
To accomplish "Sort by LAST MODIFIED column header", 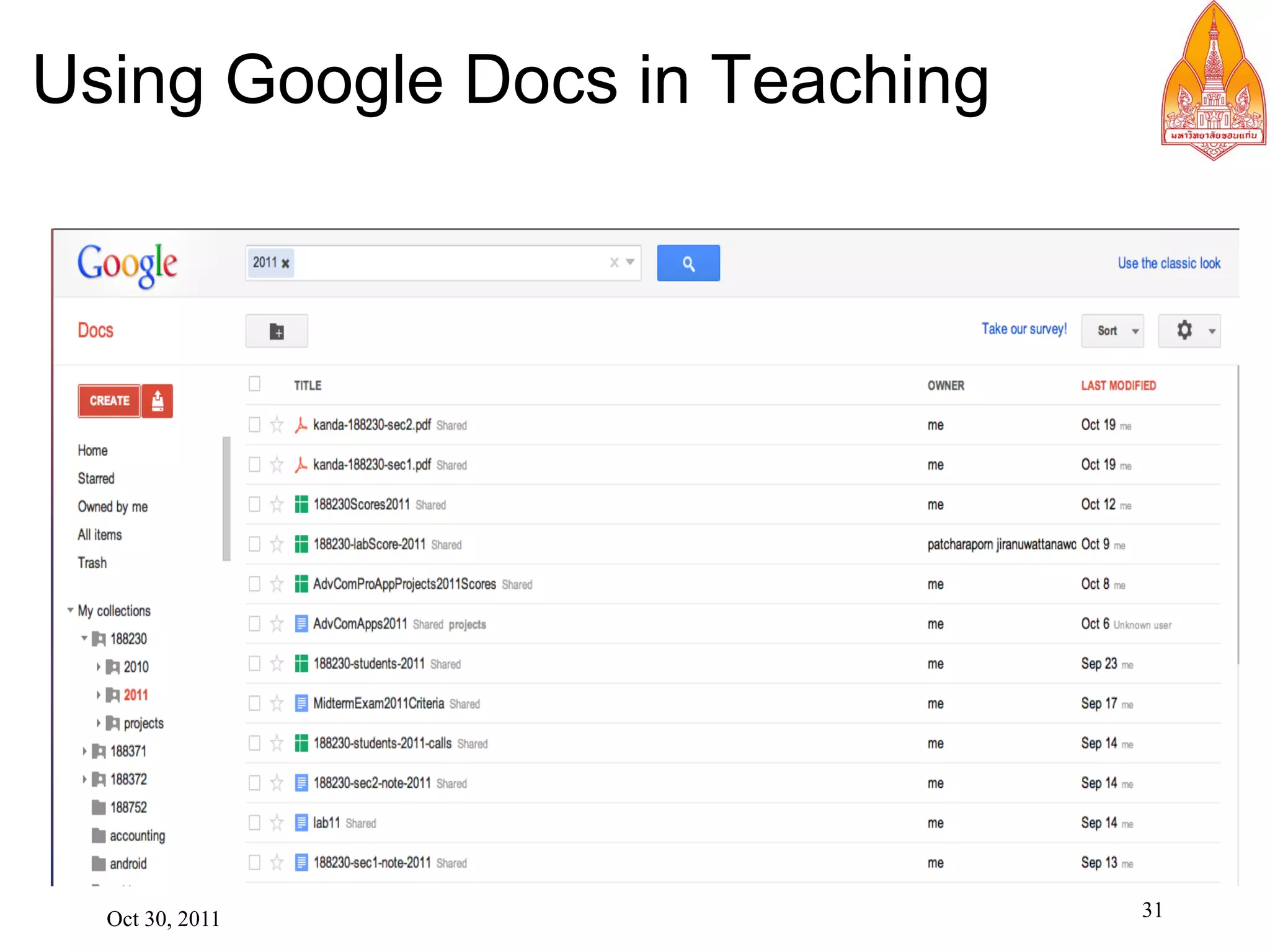I will click(1119, 386).
